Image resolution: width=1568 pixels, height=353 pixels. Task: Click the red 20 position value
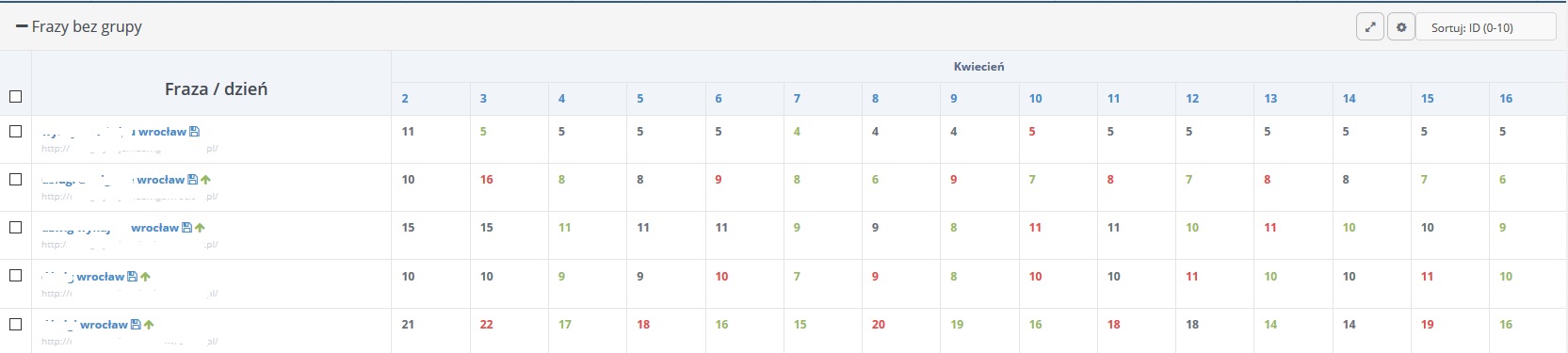(878, 324)
